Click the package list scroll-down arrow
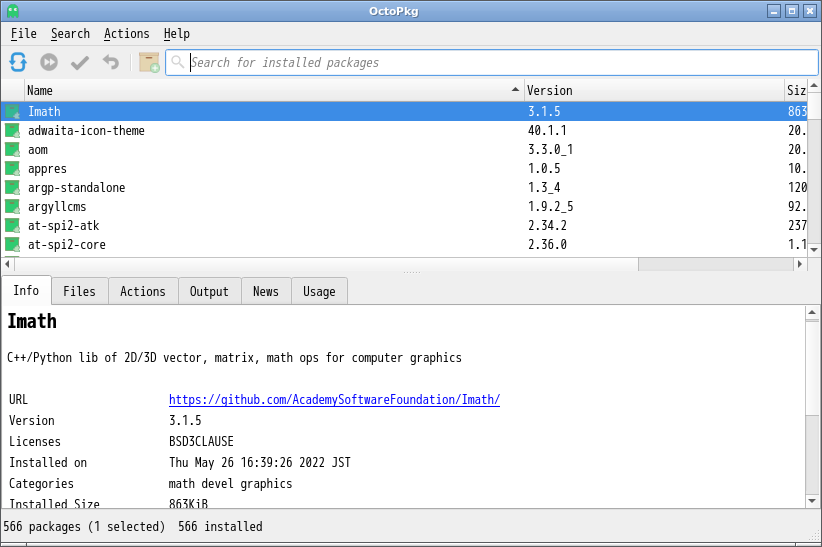 point(814,250)
